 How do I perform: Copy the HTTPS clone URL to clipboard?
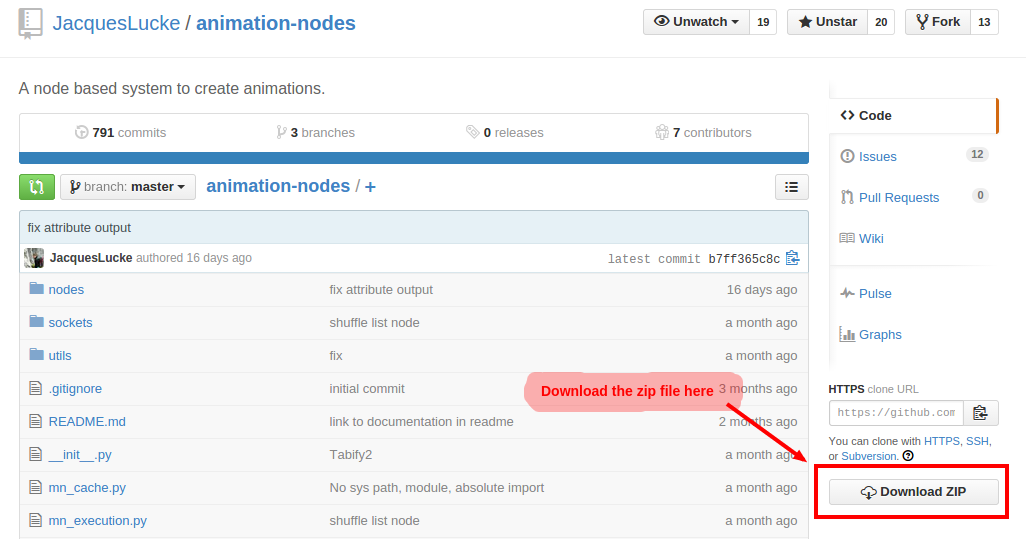point(980,413)
